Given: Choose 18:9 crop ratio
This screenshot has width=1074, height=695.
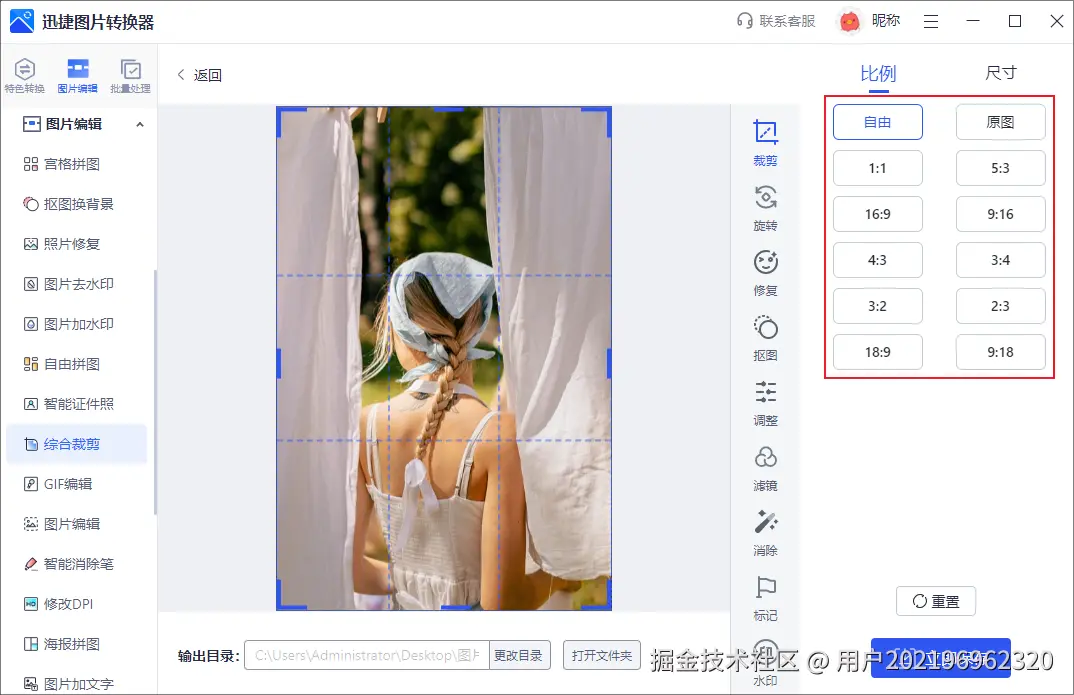Looking at the screenshot, I should (877, 352).
